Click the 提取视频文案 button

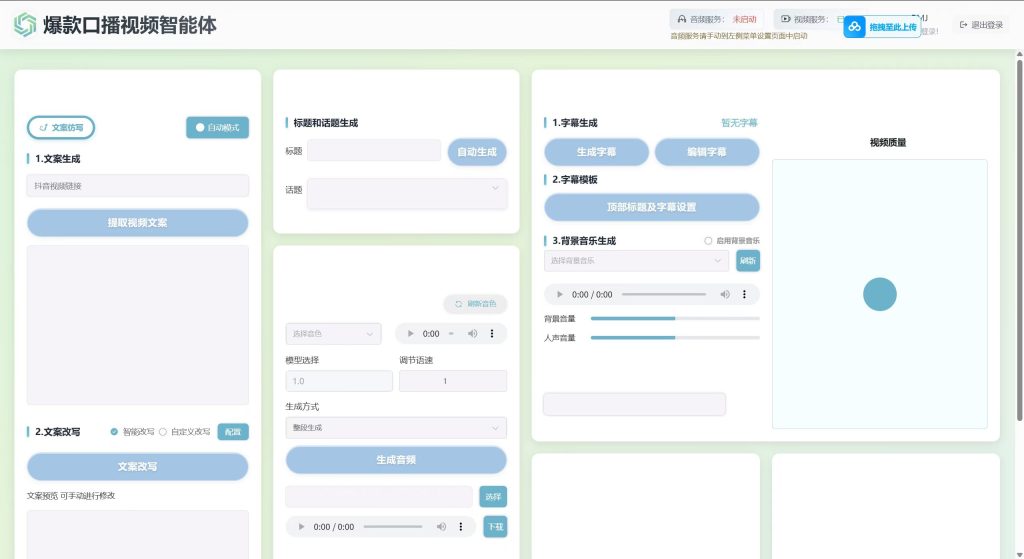[x=137, y=223]
